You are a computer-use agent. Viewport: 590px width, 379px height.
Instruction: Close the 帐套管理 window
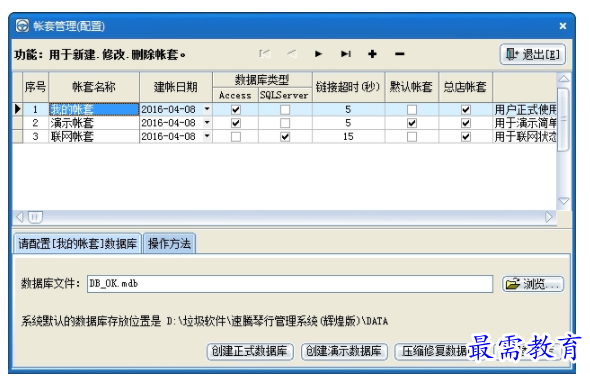tap(563, 26)
